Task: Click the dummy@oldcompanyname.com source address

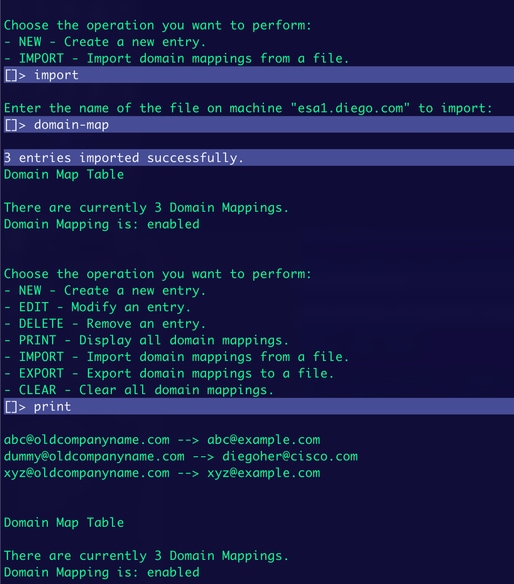Action: pyautogui.click(x=94, y=456)
